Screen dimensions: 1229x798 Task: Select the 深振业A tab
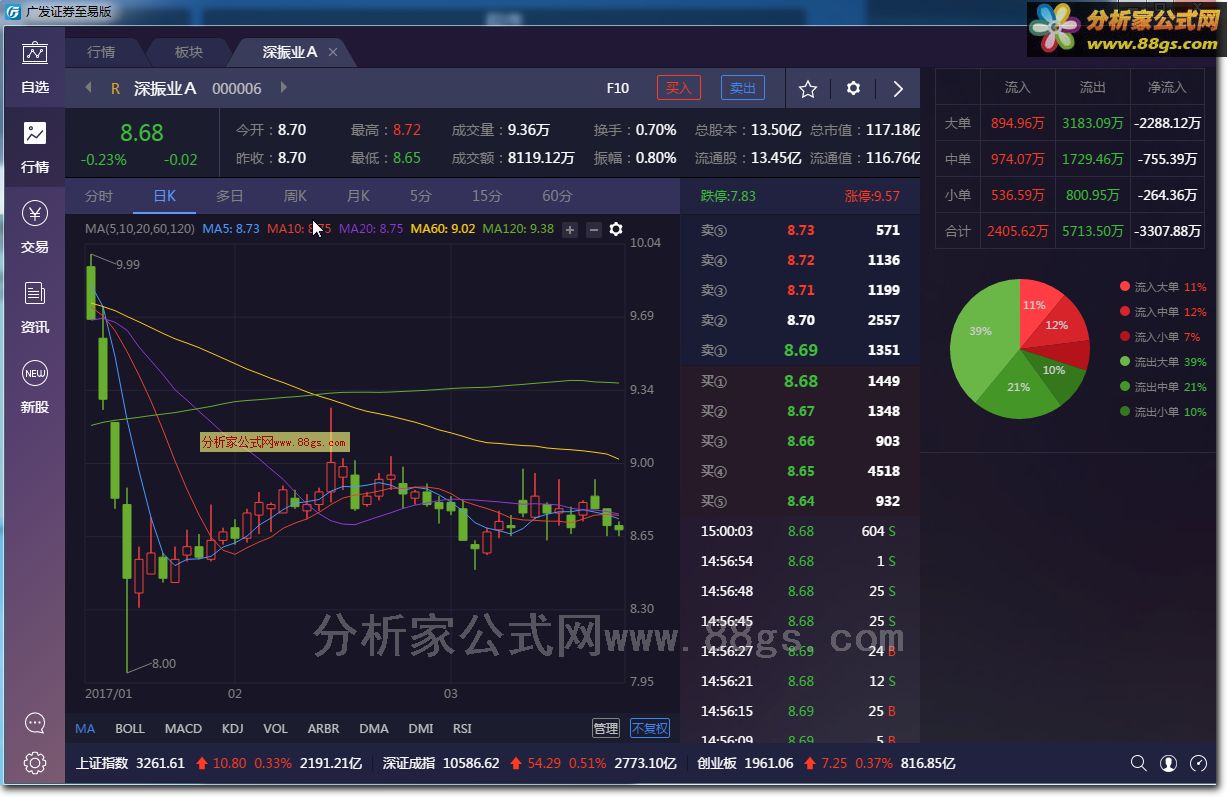point(289,52)
